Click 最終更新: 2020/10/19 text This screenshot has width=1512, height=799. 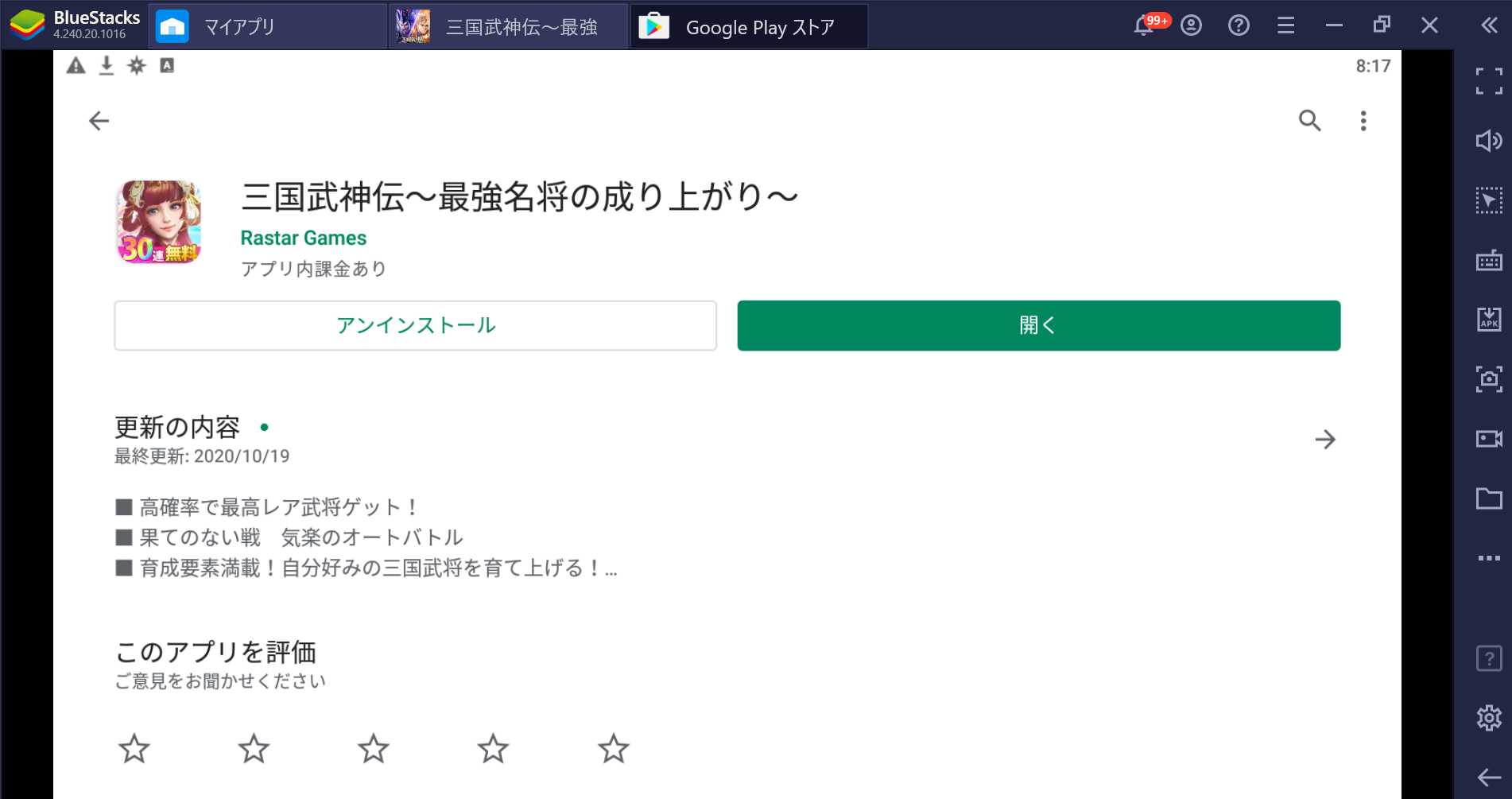(202, 456)
